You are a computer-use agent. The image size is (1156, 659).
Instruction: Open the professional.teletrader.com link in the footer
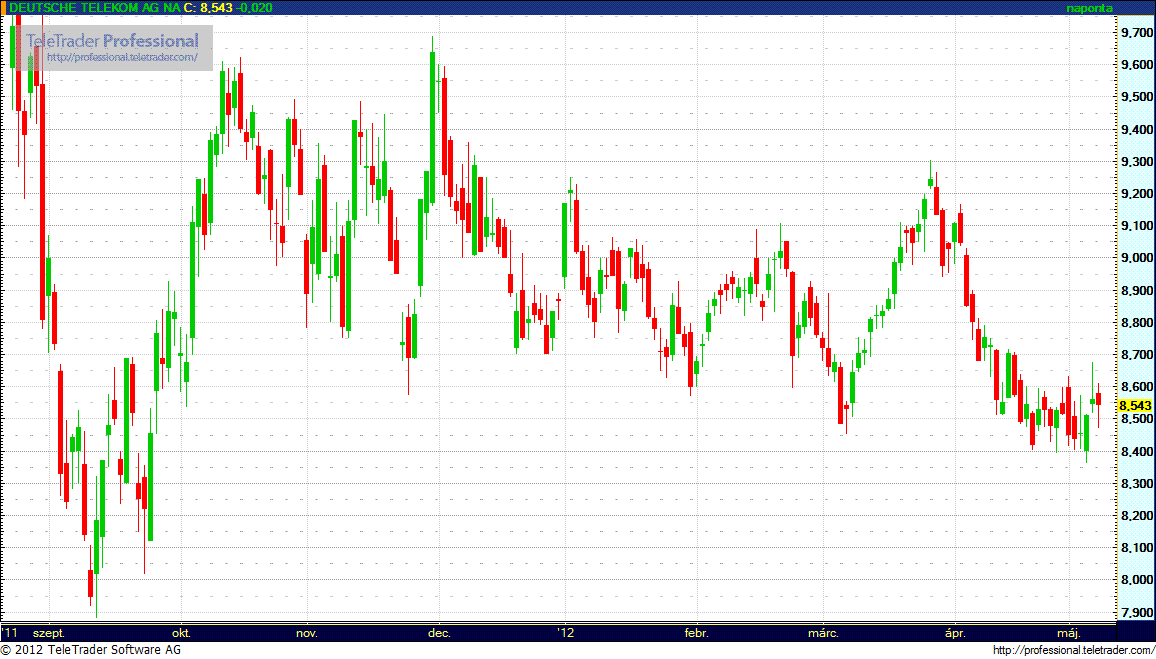(1073, 650)
